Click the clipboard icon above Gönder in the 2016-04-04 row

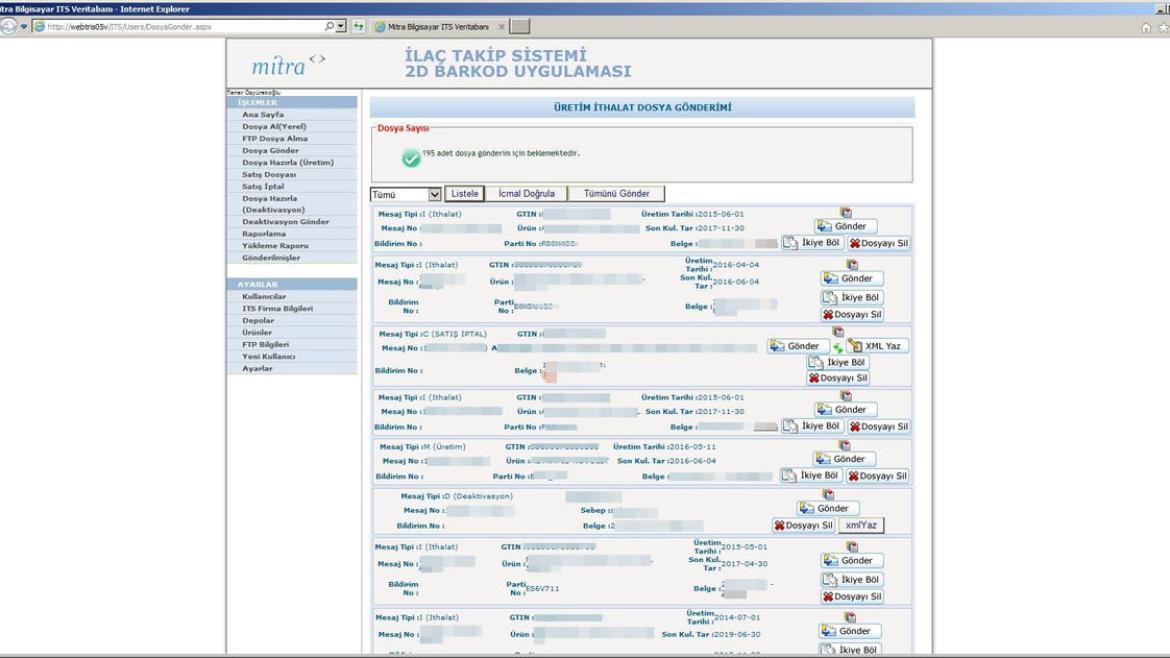(x=851, y=264)
